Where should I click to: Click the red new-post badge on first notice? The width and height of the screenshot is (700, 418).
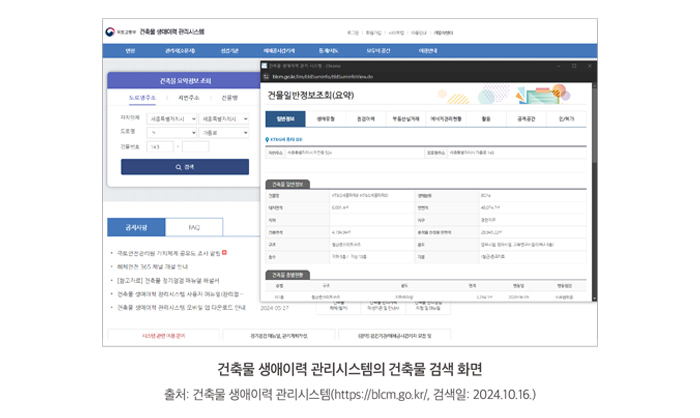(225, 254)
